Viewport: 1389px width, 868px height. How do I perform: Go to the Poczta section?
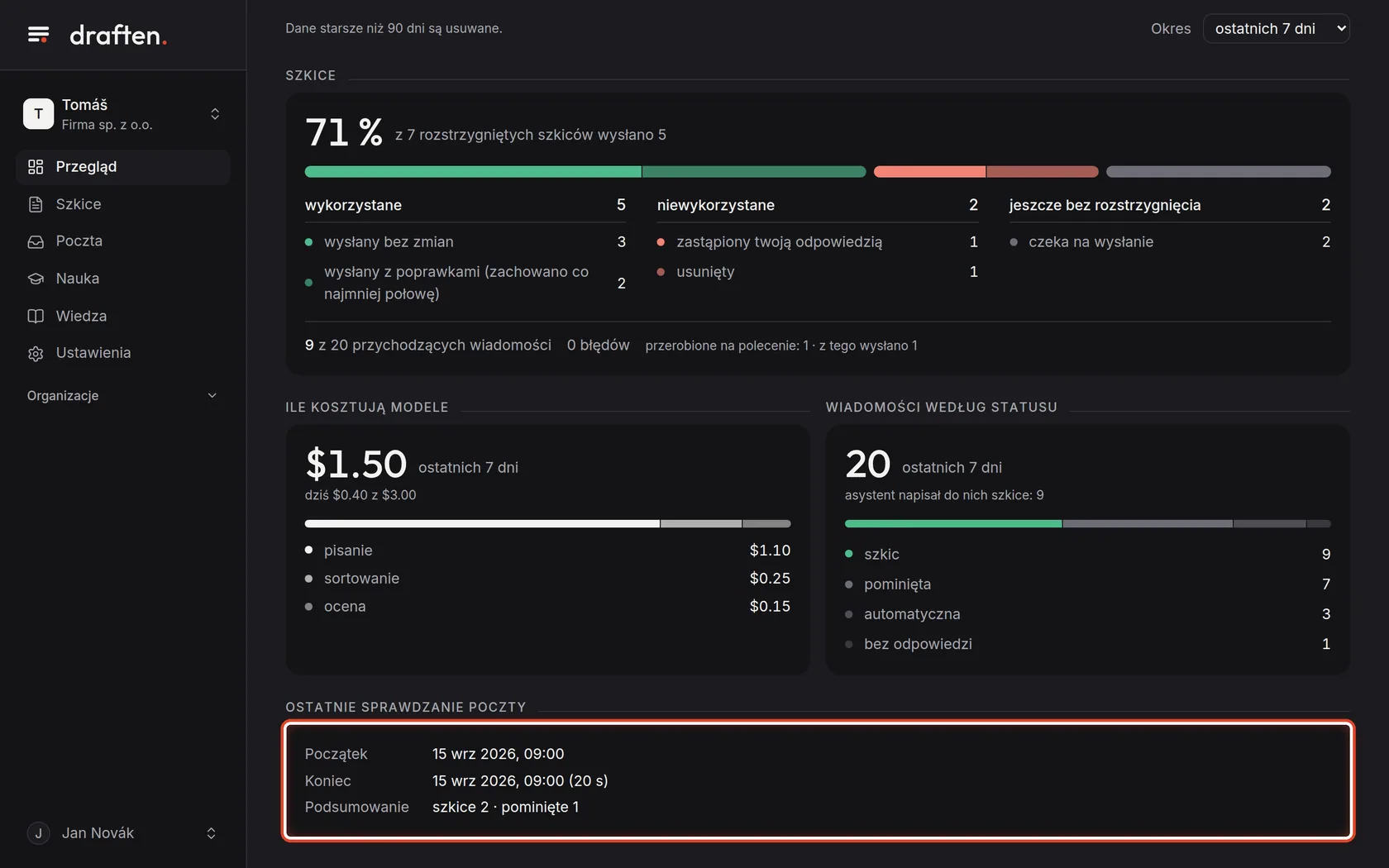(122, 241)
